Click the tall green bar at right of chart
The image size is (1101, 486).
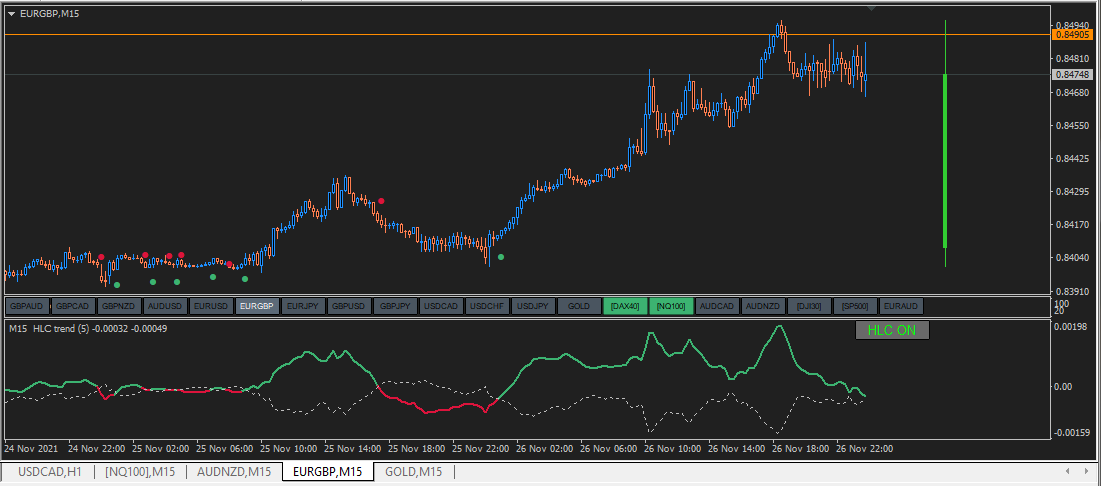(945, 160)
